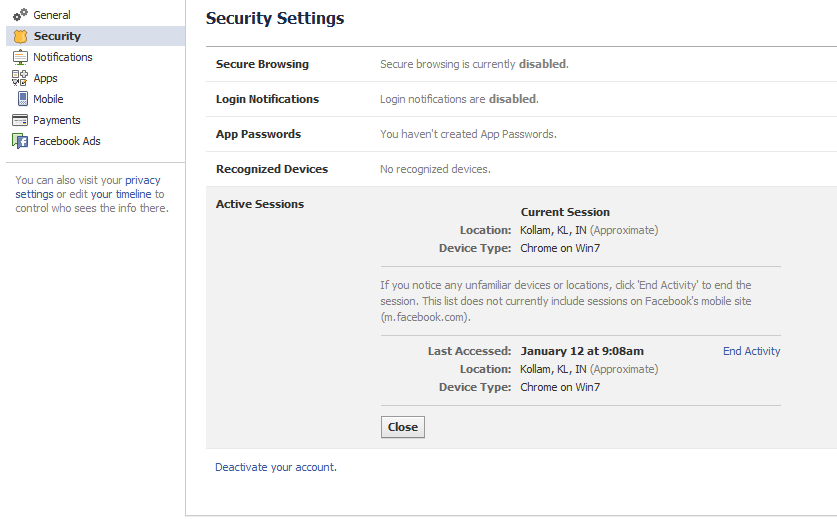
Task: Click the Apps icon in sidebar
Action: (20, 78)
